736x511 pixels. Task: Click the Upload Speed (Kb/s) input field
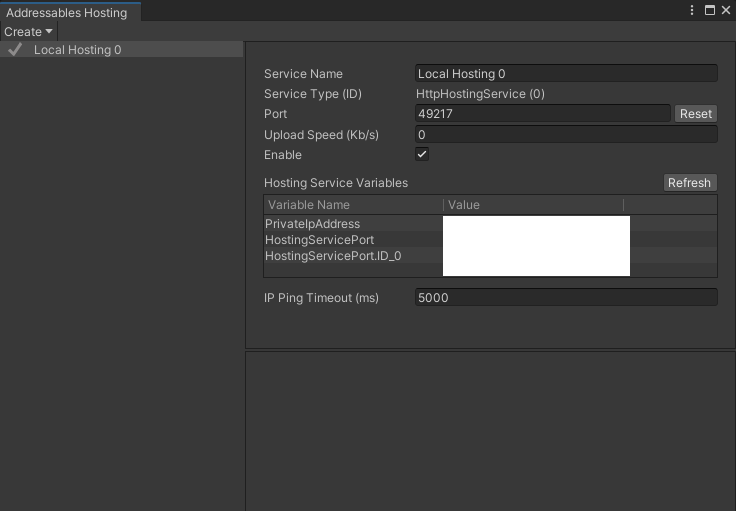(566, 134)
